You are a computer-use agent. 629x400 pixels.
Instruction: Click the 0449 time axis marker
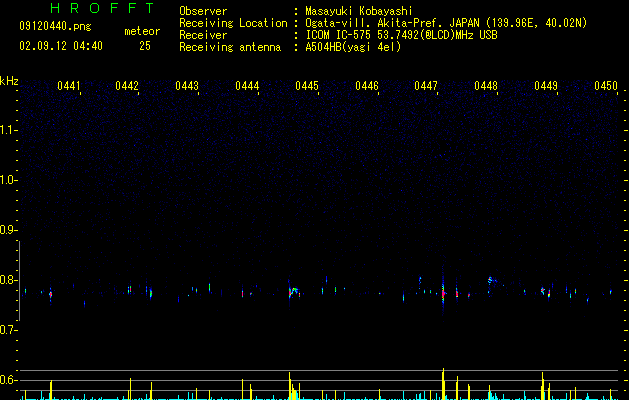click(546, 86)
